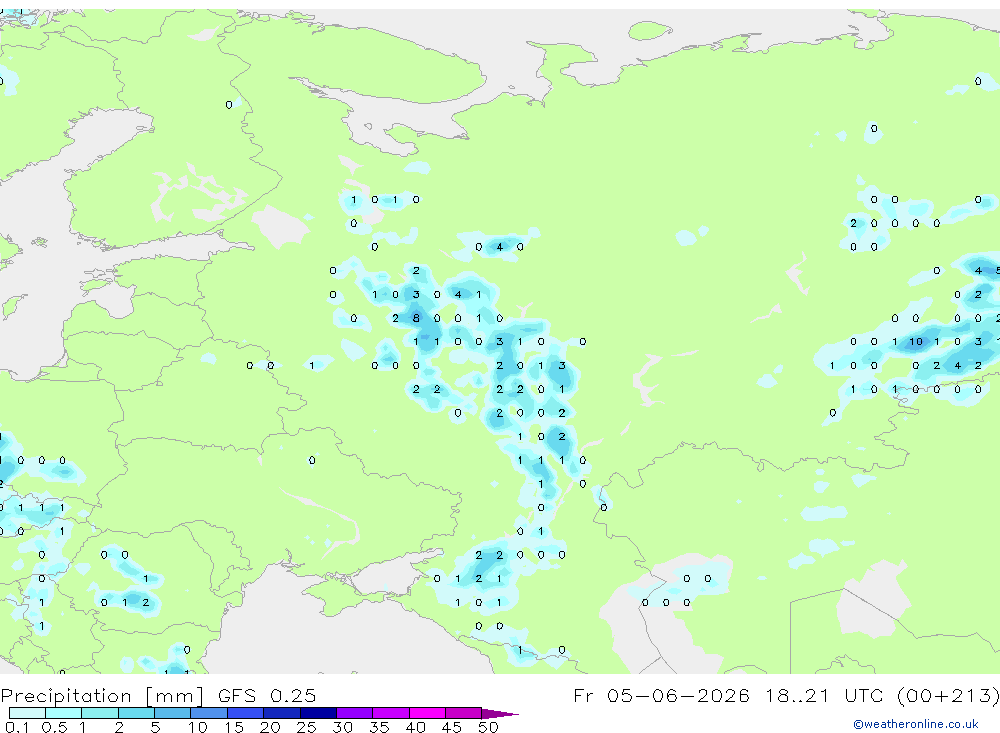Click the 35–40 mm violet legend swatch

pos(391,713)
